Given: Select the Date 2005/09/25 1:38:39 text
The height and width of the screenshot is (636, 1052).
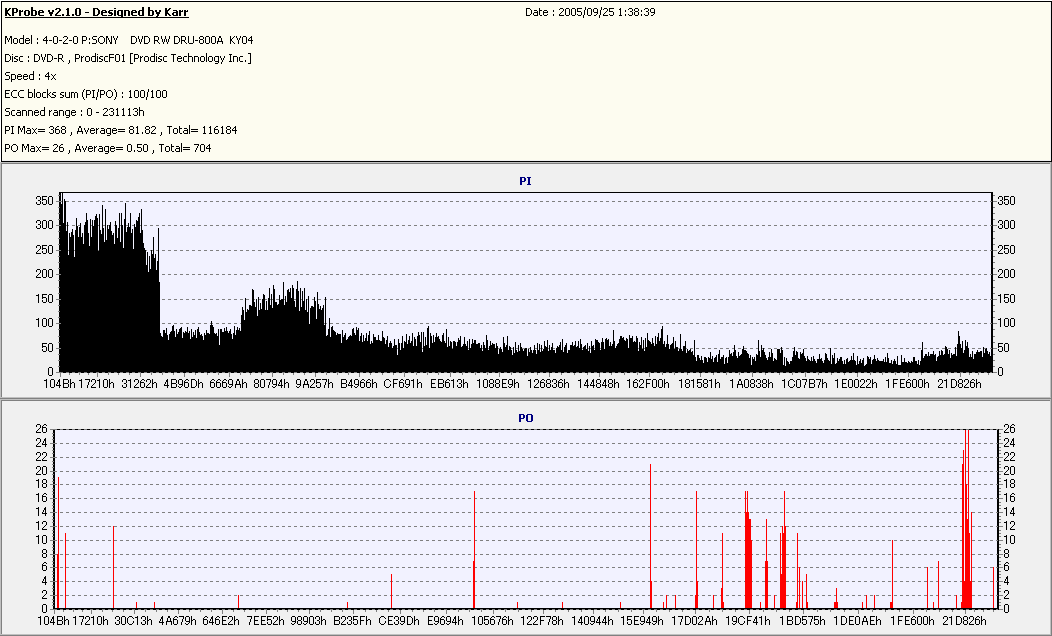Looking at the screenshot, I should 590,12.
